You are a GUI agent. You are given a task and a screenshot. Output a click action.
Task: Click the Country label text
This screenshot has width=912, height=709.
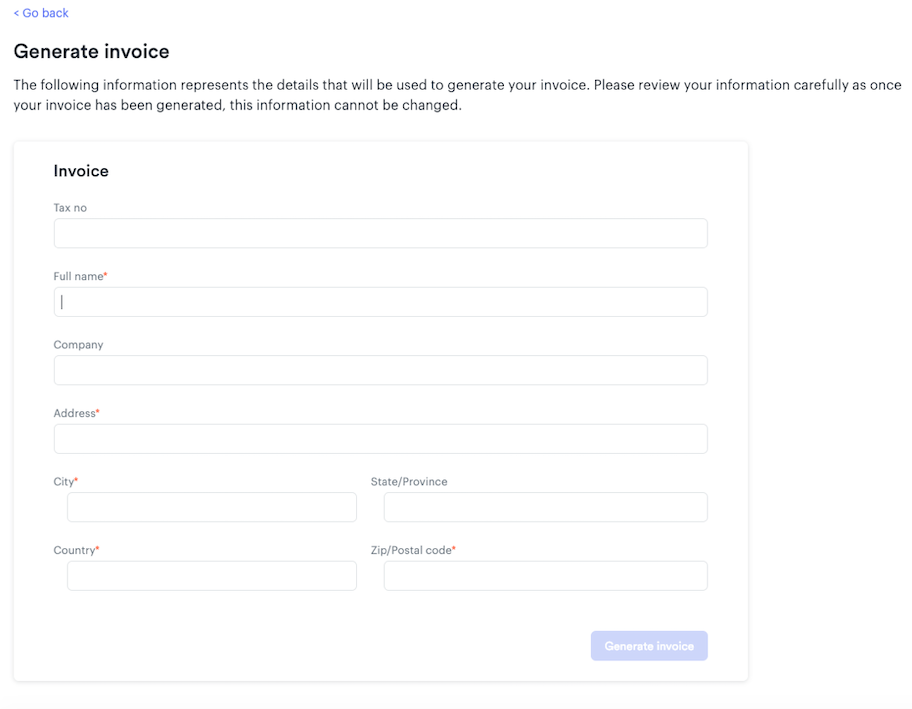[x=76, y=550]
